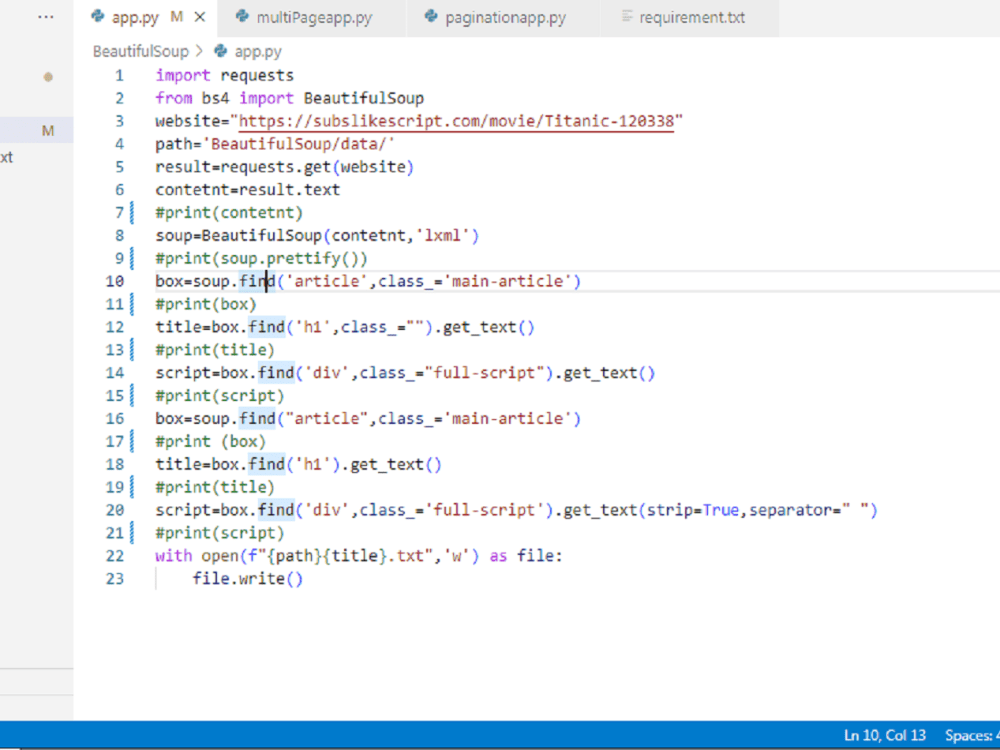The image size is (1000, 750).
Task: Click 'file.write()' on line 23
Action: pyautogui.click(x=247, y=579)
